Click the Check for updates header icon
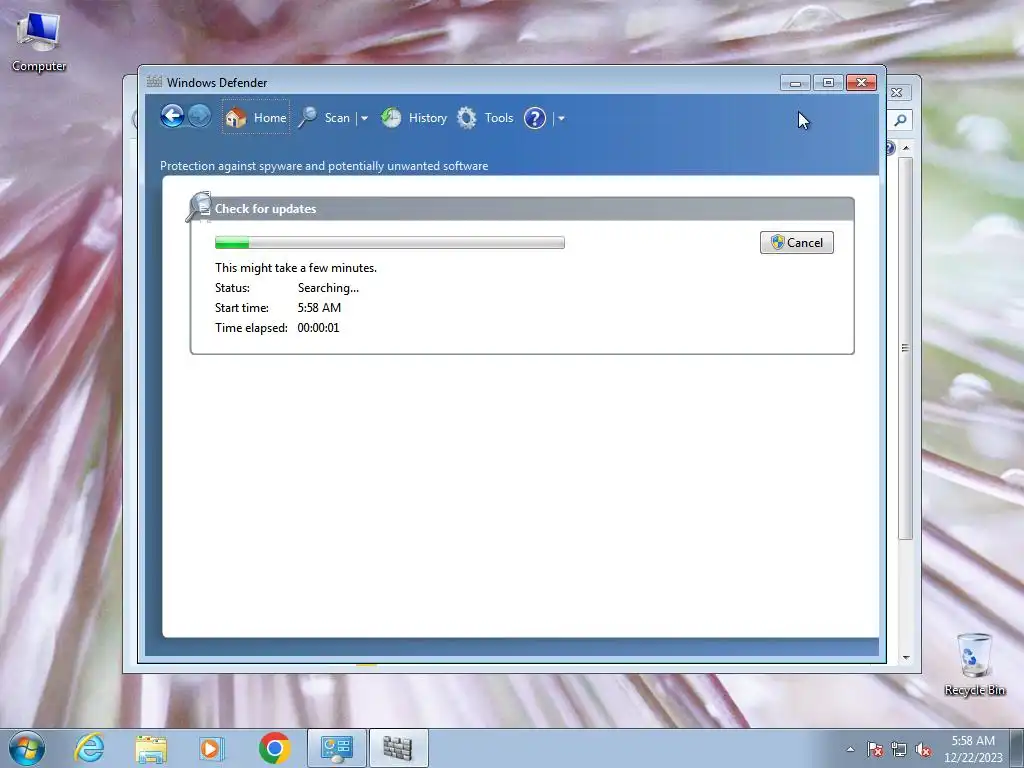This screenshot has width=1024, height=768. [x=199, y=207]
